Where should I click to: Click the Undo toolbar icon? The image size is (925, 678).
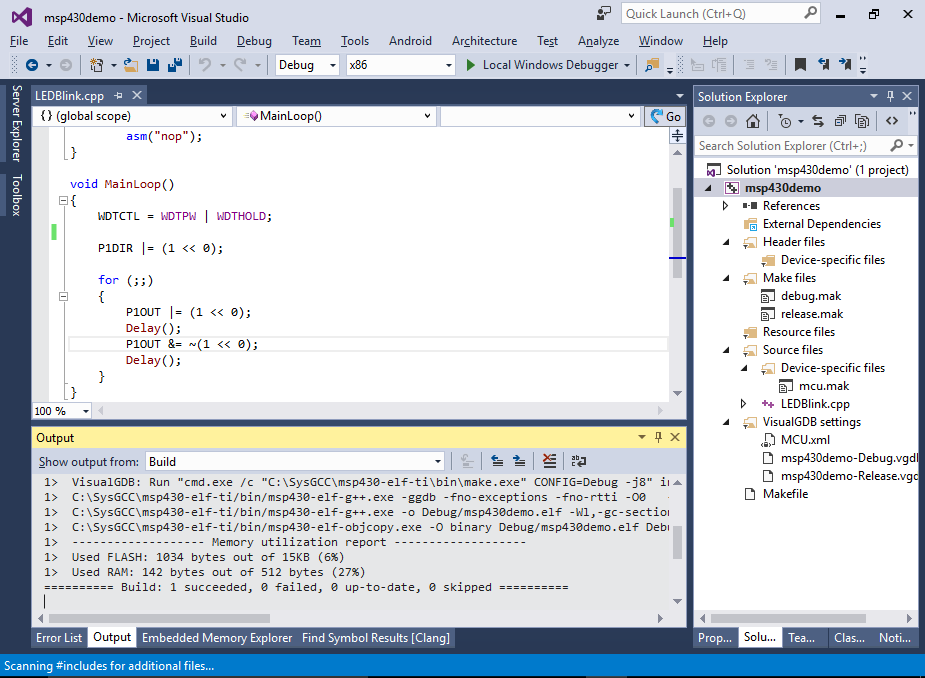pos(205,65)
